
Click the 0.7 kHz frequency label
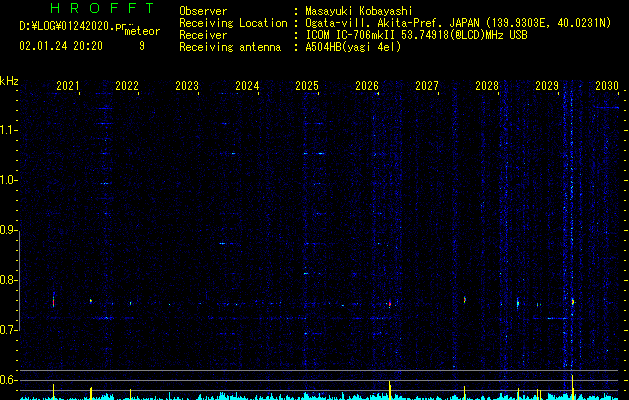coord(8,330)
